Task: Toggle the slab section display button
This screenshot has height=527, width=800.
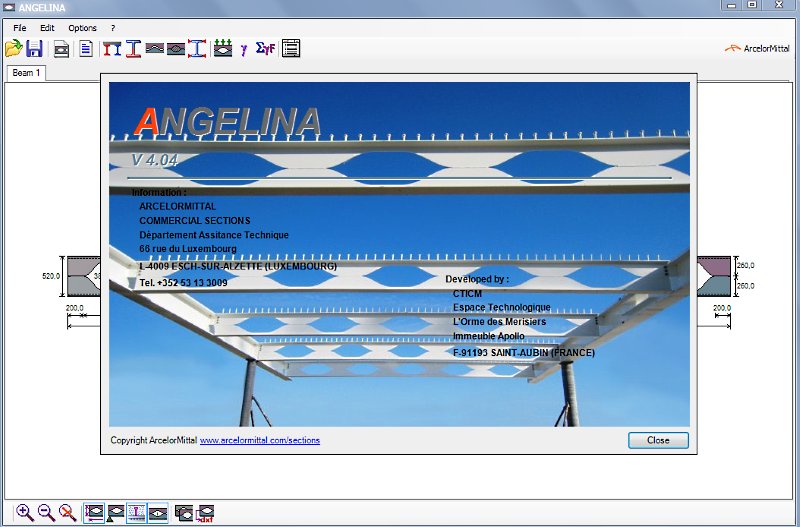Action: [137, 513]
